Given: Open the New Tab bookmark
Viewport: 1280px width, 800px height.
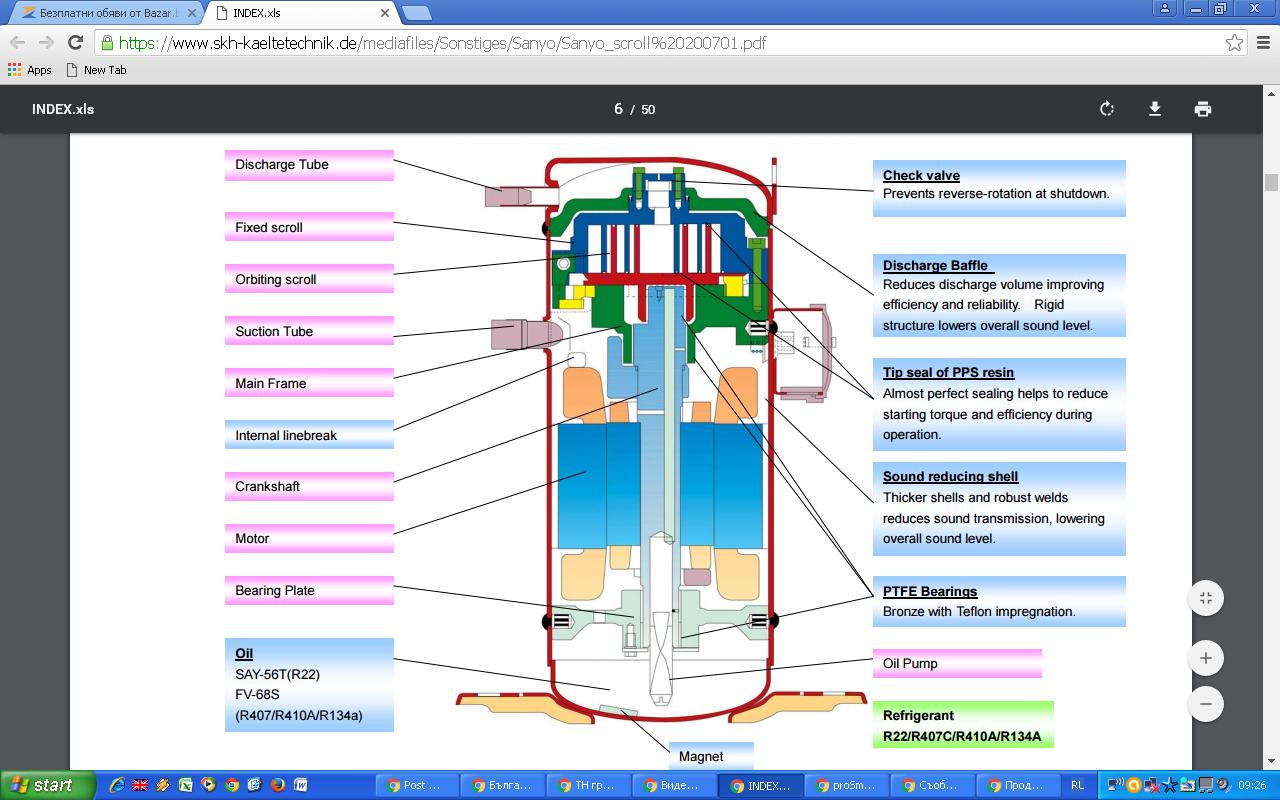Looking at the screenshot, I should click(96, 70).
